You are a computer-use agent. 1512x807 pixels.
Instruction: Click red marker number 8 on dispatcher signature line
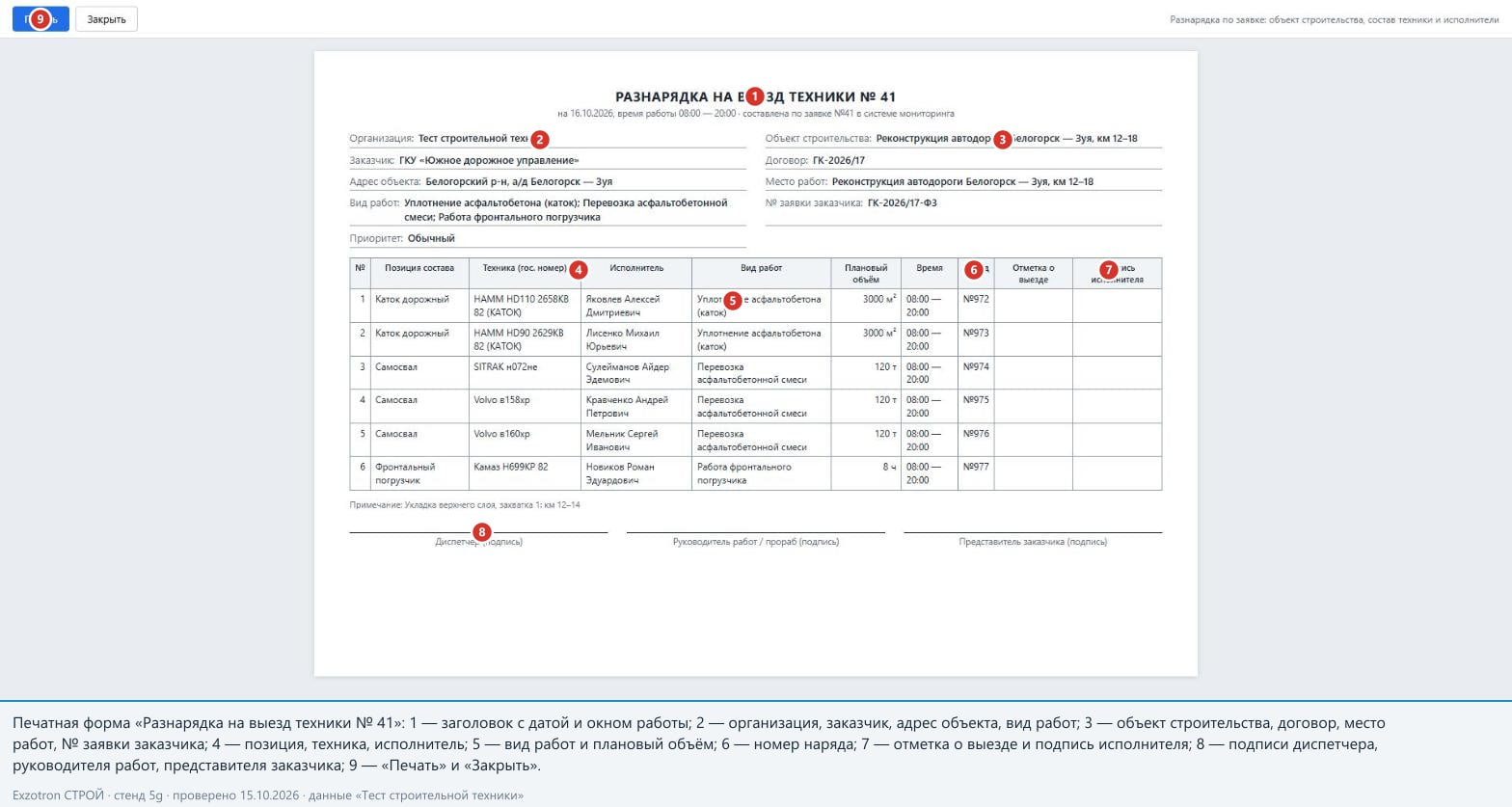pyautogui.click(x=482, y=532)
